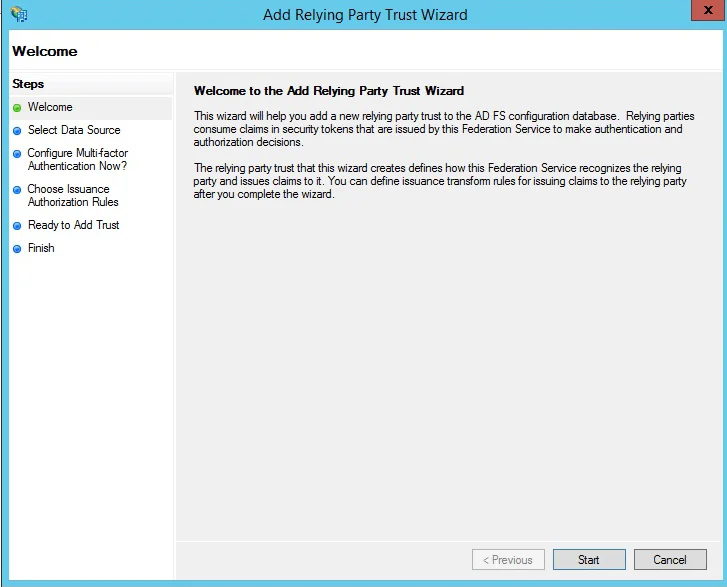This screenshot has width=727, height=587.
Task: Close the wizard with the red X
Action: [708, 10]
